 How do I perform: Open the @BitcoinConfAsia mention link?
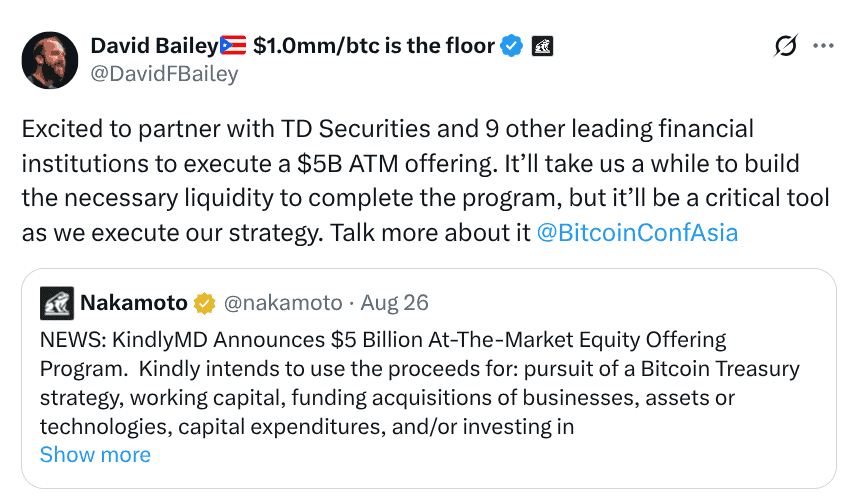coord(637,233)
